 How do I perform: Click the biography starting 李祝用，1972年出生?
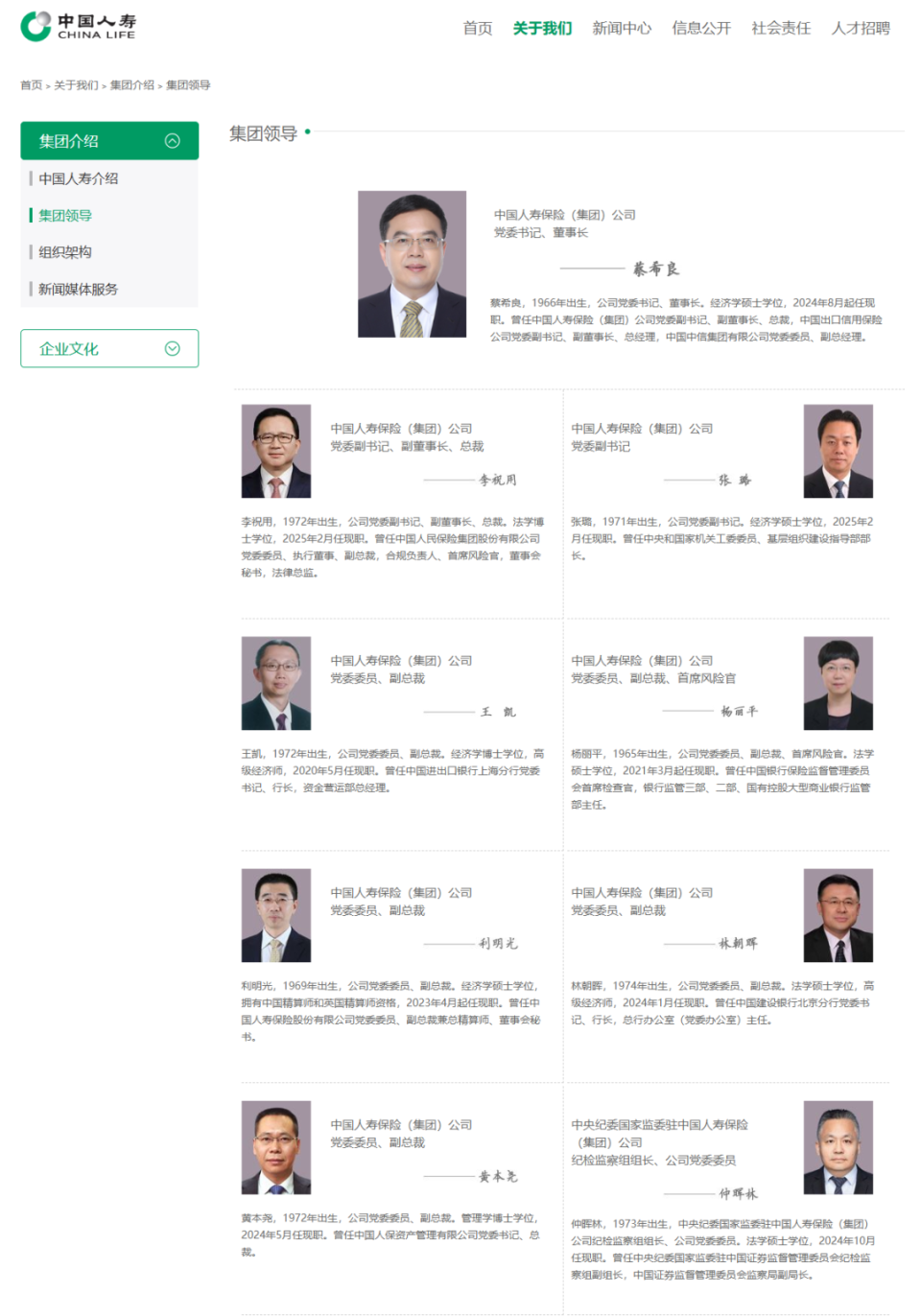(x=392, y=548)
